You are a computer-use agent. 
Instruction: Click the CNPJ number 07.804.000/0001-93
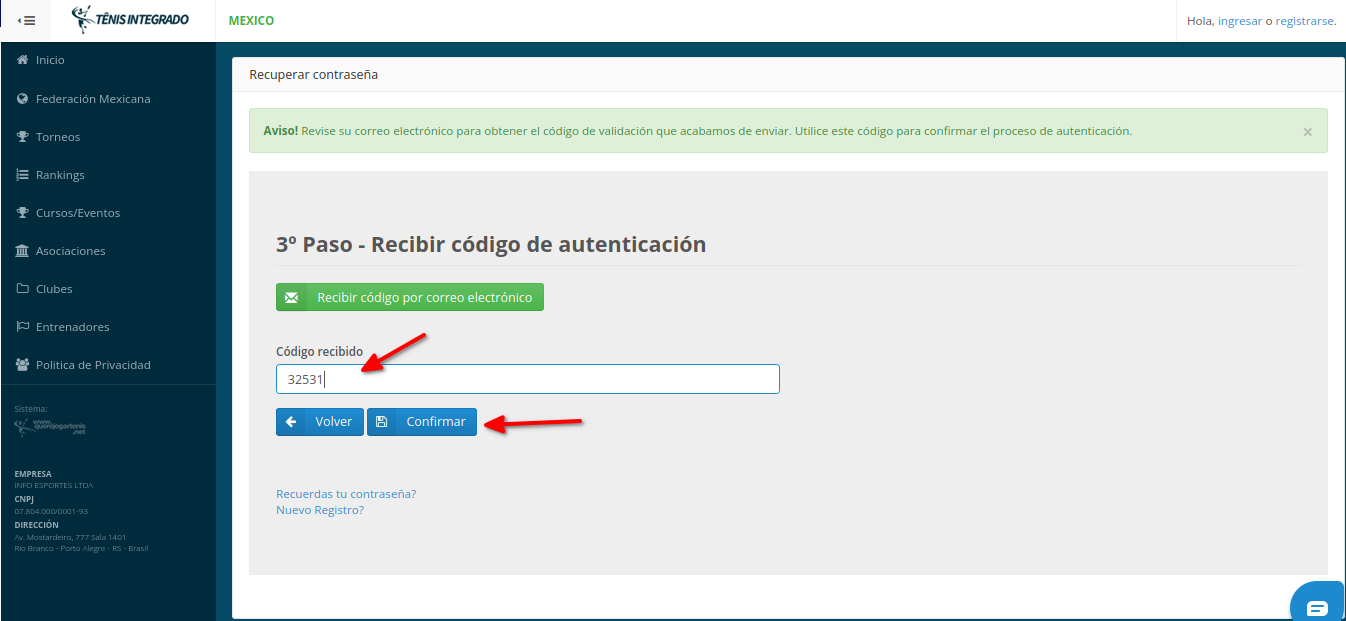[x=51, y=511]
